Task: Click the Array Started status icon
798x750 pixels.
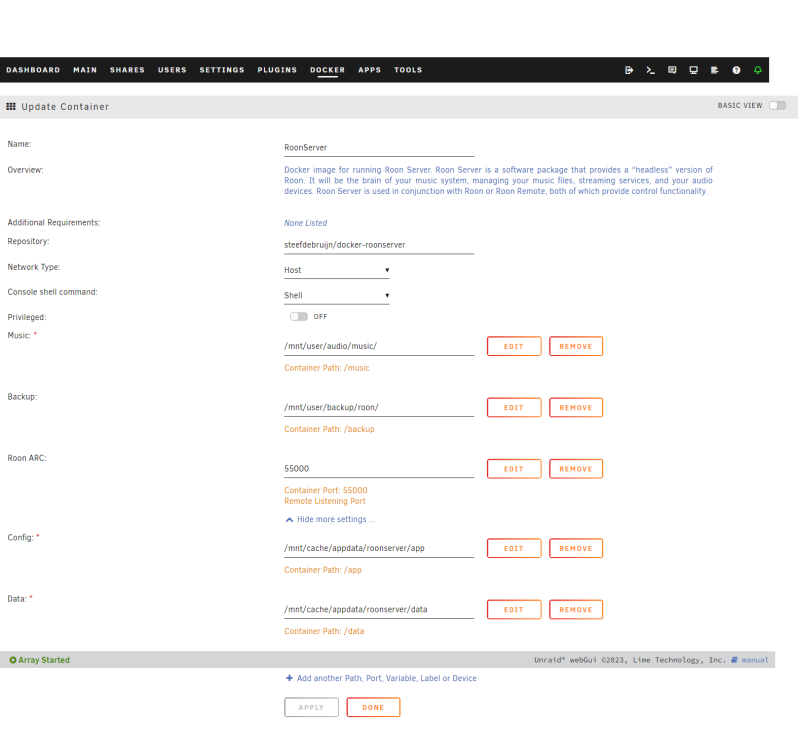Action: pyautogui.click(x=13, y=660)
